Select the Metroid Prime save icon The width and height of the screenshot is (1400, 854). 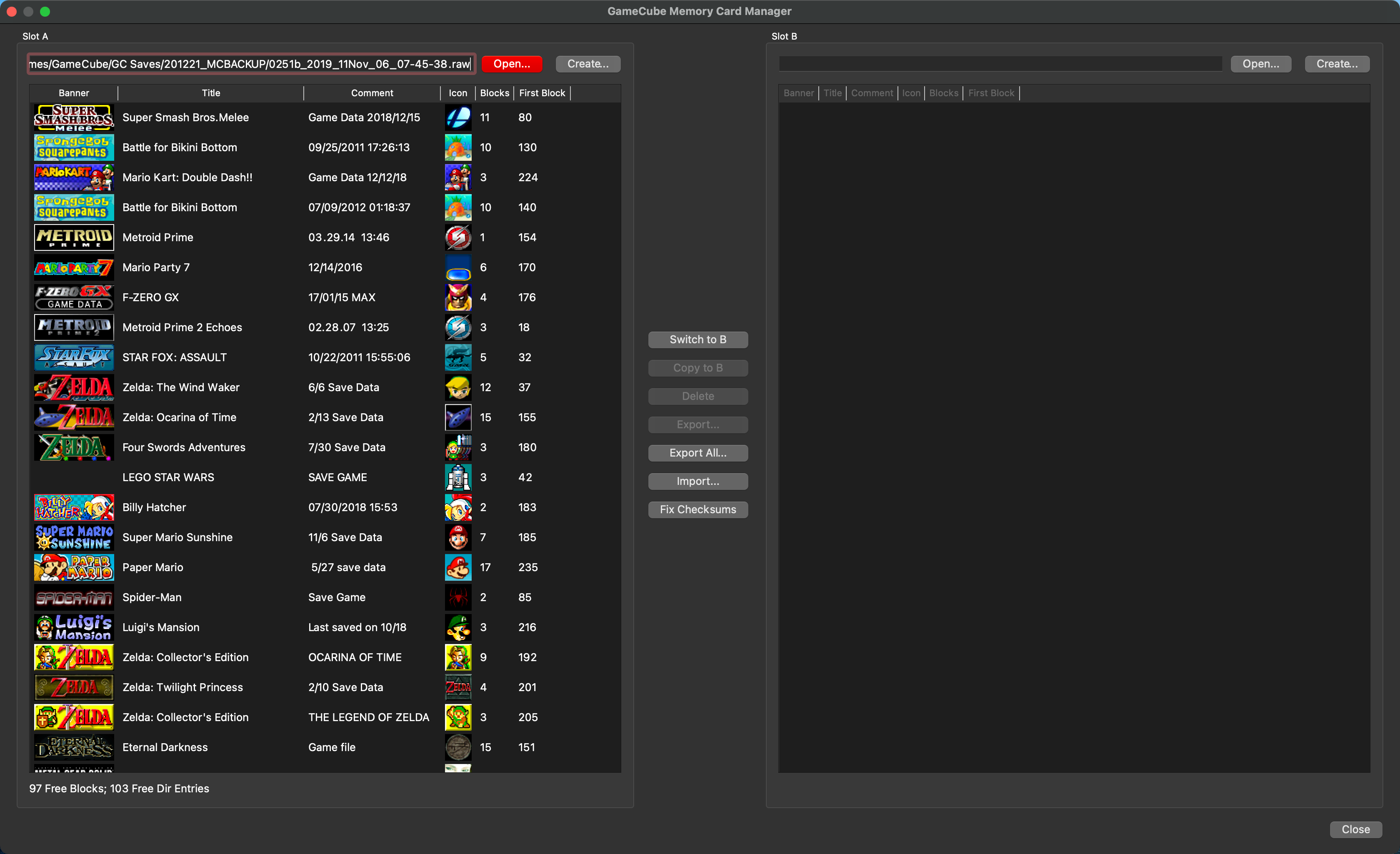(458, 237)
